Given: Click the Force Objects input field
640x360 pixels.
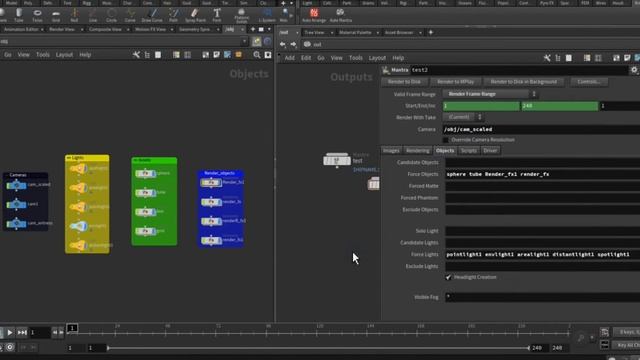Looking at the screenshot, I should pyautogui.click(x=542, y=174).
